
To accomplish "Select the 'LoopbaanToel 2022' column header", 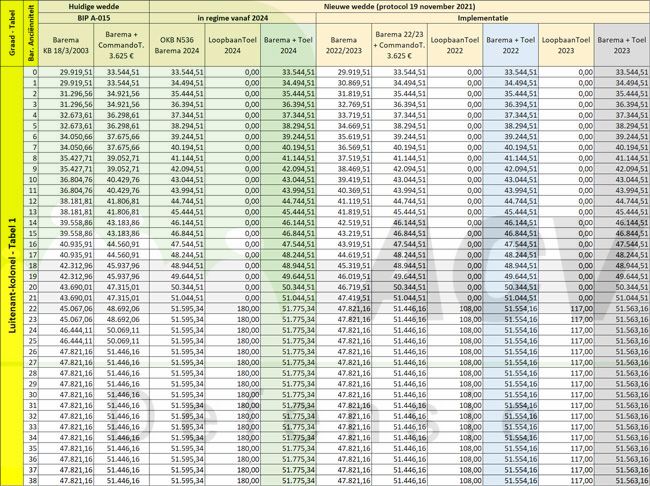I will coord(455,45).
